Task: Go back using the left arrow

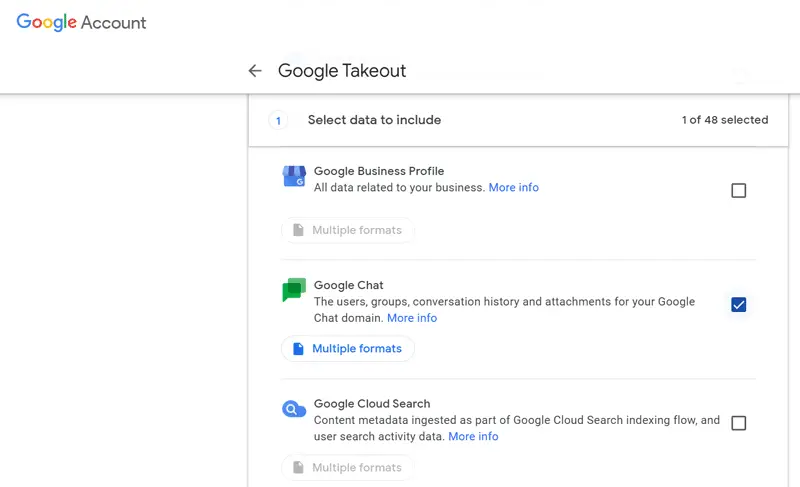Action: [255, 71]
